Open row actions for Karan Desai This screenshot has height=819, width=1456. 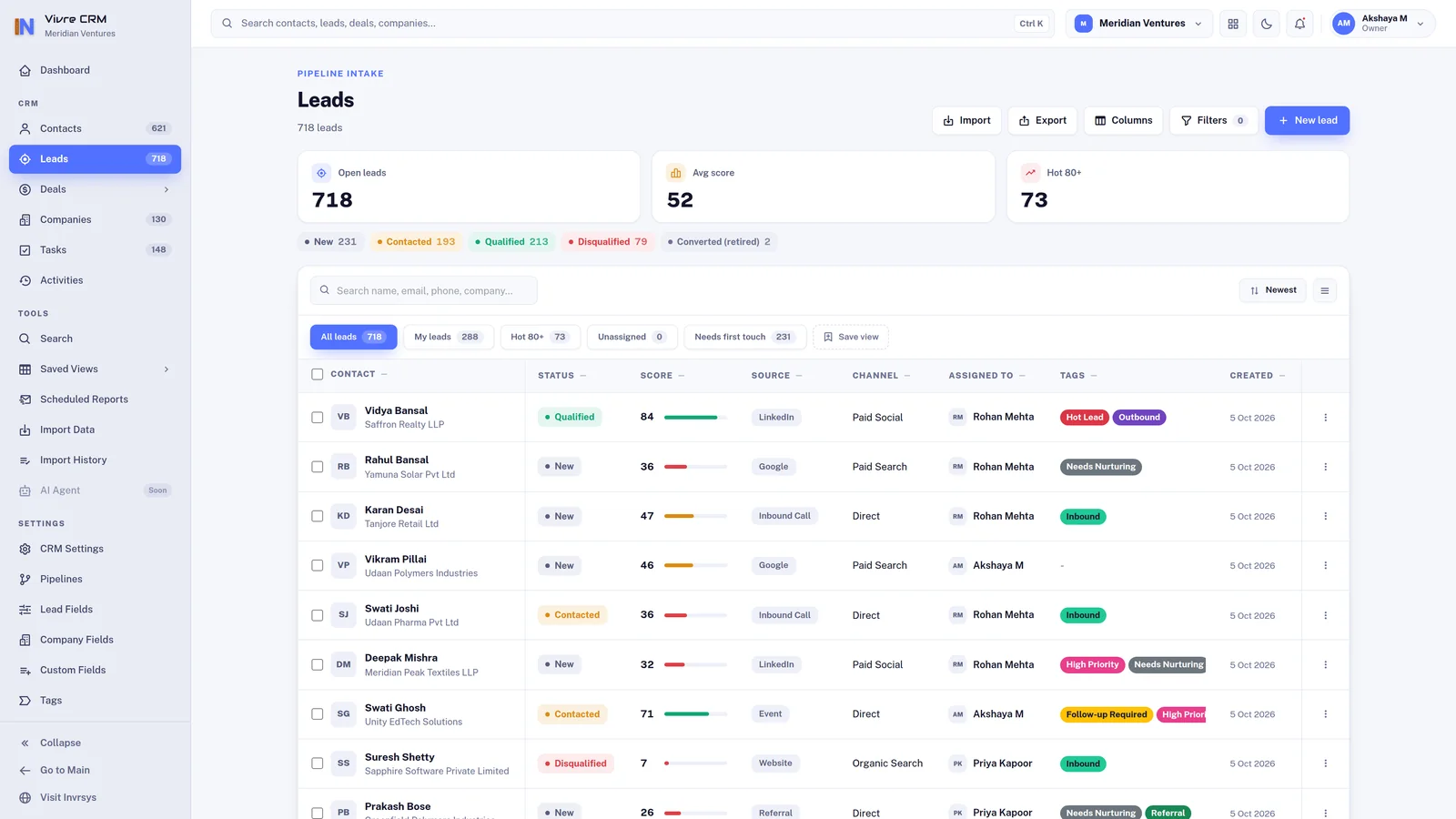click(x=1325, y=516)
